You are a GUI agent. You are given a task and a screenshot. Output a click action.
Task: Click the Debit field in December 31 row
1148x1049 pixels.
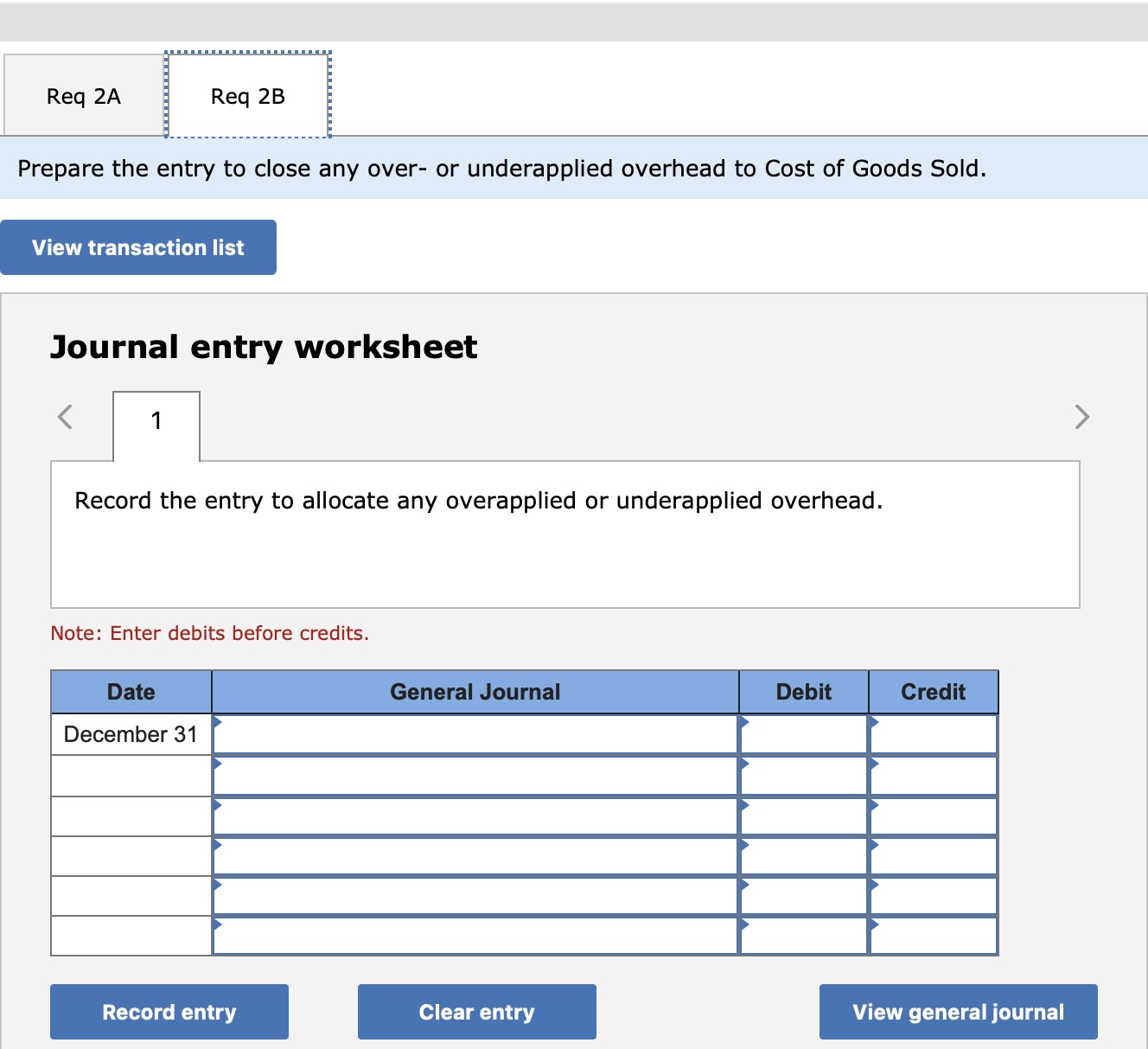804,734
